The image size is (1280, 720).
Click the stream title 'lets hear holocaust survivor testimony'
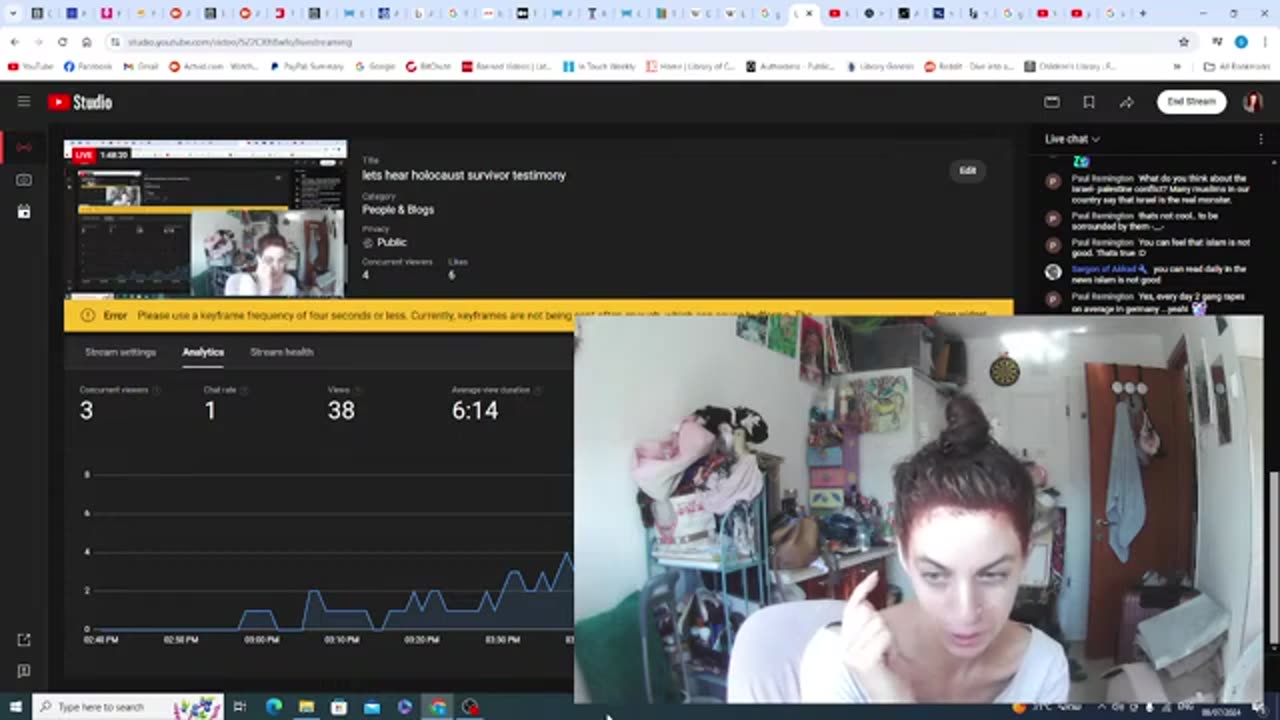(464, 175)
